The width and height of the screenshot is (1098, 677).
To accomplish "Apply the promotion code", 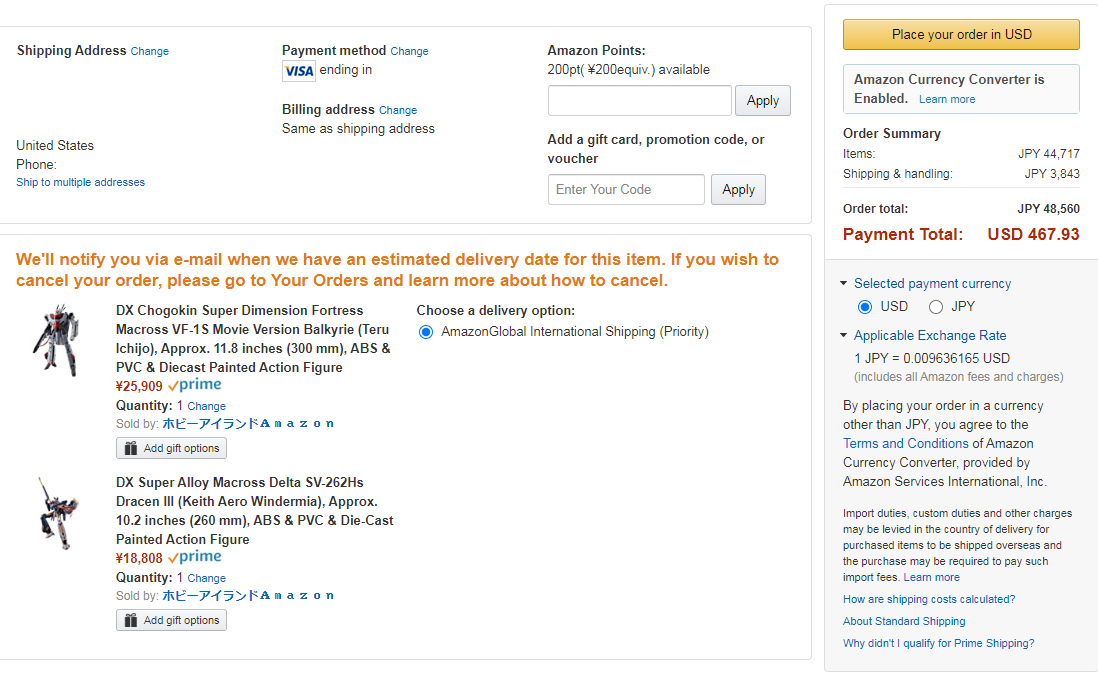I will point(738,190).
